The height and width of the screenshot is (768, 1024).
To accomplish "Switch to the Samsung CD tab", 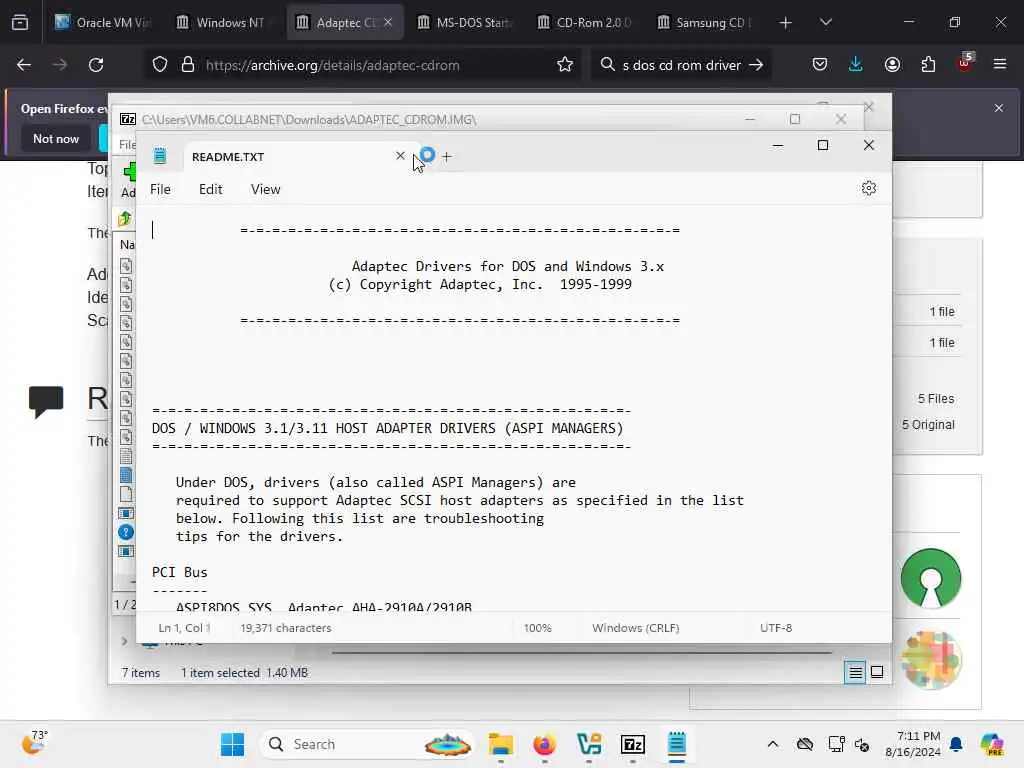I will 705,22.
